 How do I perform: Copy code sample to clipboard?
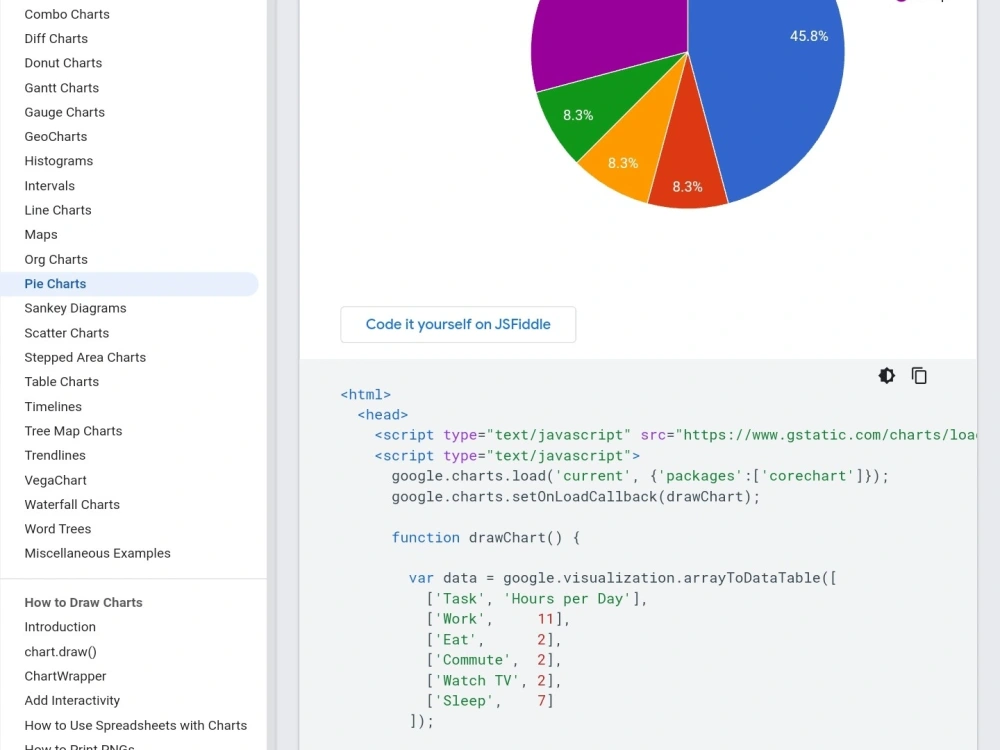pyautogui.click(x=919, y=376)
